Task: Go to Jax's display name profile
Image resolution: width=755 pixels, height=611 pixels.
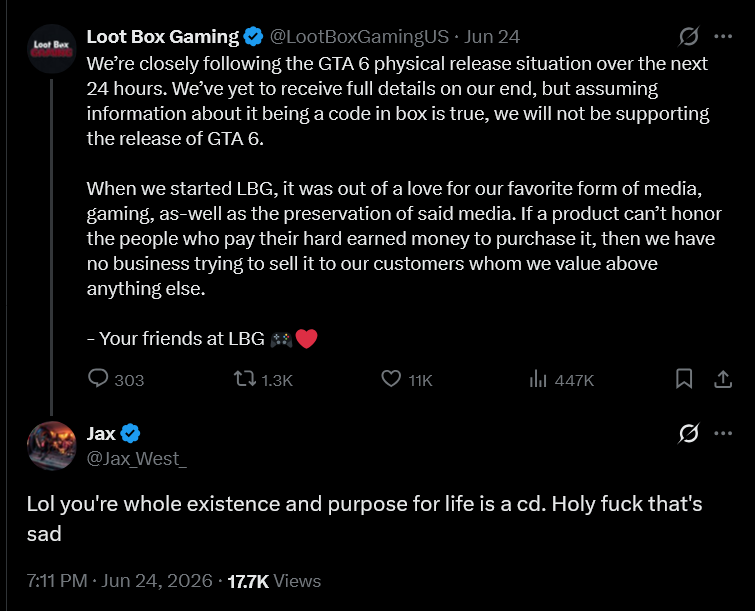Action: 101,433
